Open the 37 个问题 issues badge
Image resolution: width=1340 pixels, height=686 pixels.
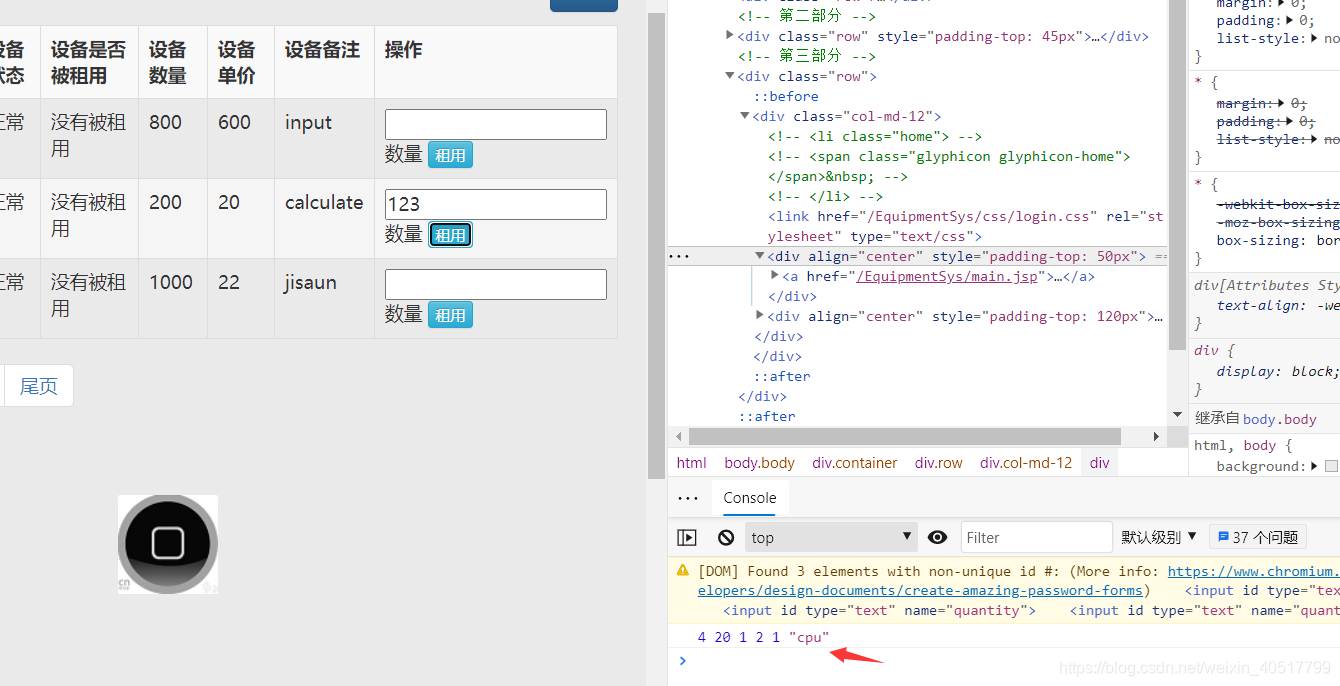1258,537
